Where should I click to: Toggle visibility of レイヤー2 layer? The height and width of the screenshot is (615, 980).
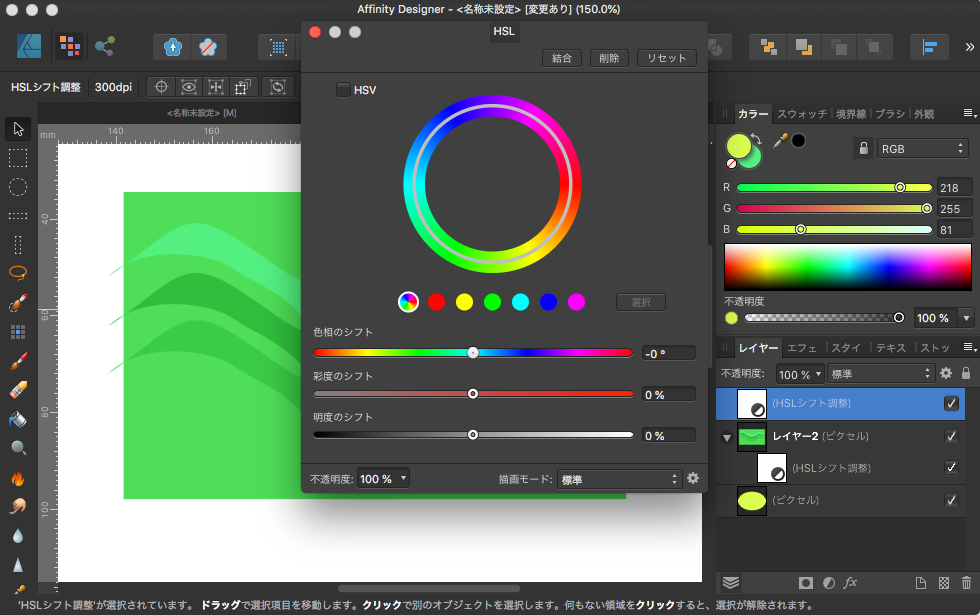(951, 436)
